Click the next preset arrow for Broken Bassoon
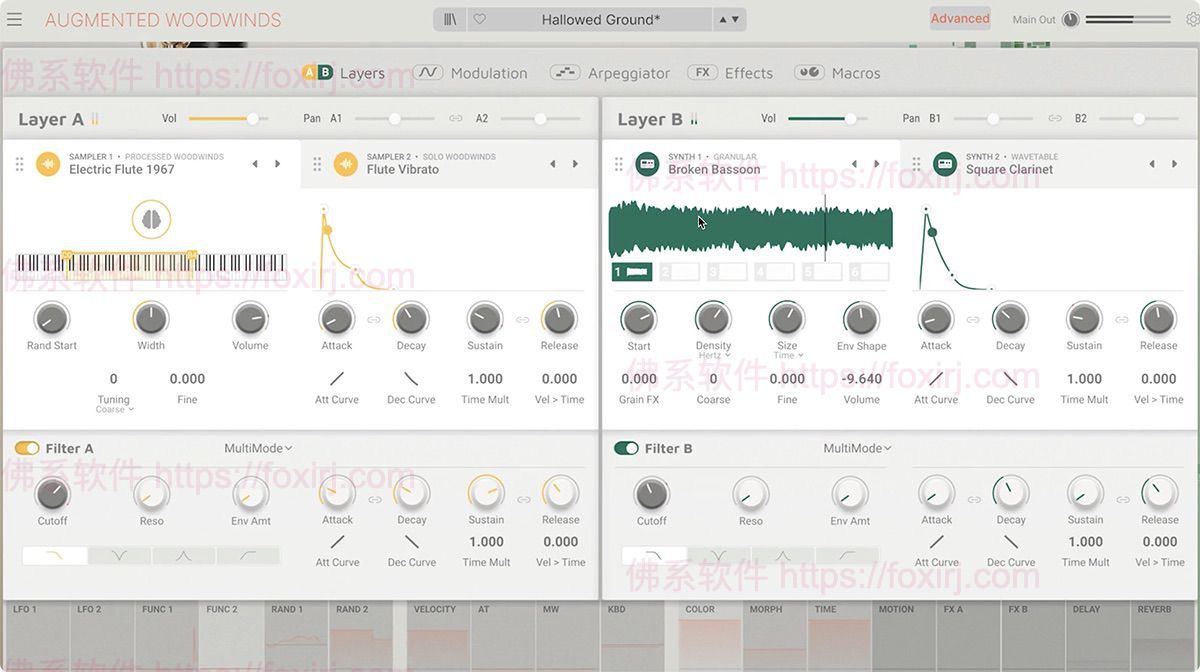 click(876, 163)
